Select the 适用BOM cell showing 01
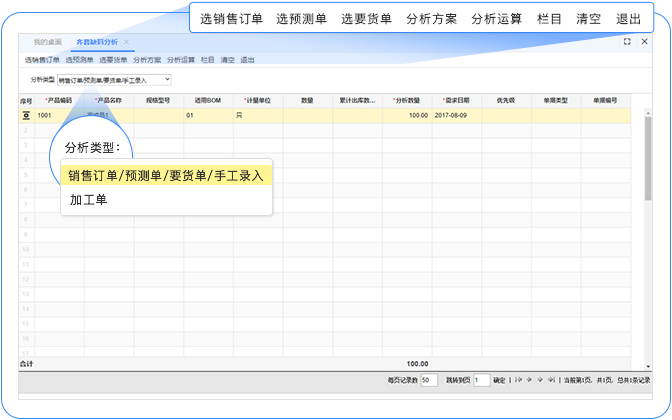The height and width of the screenshot is (420, 672). 208,115
